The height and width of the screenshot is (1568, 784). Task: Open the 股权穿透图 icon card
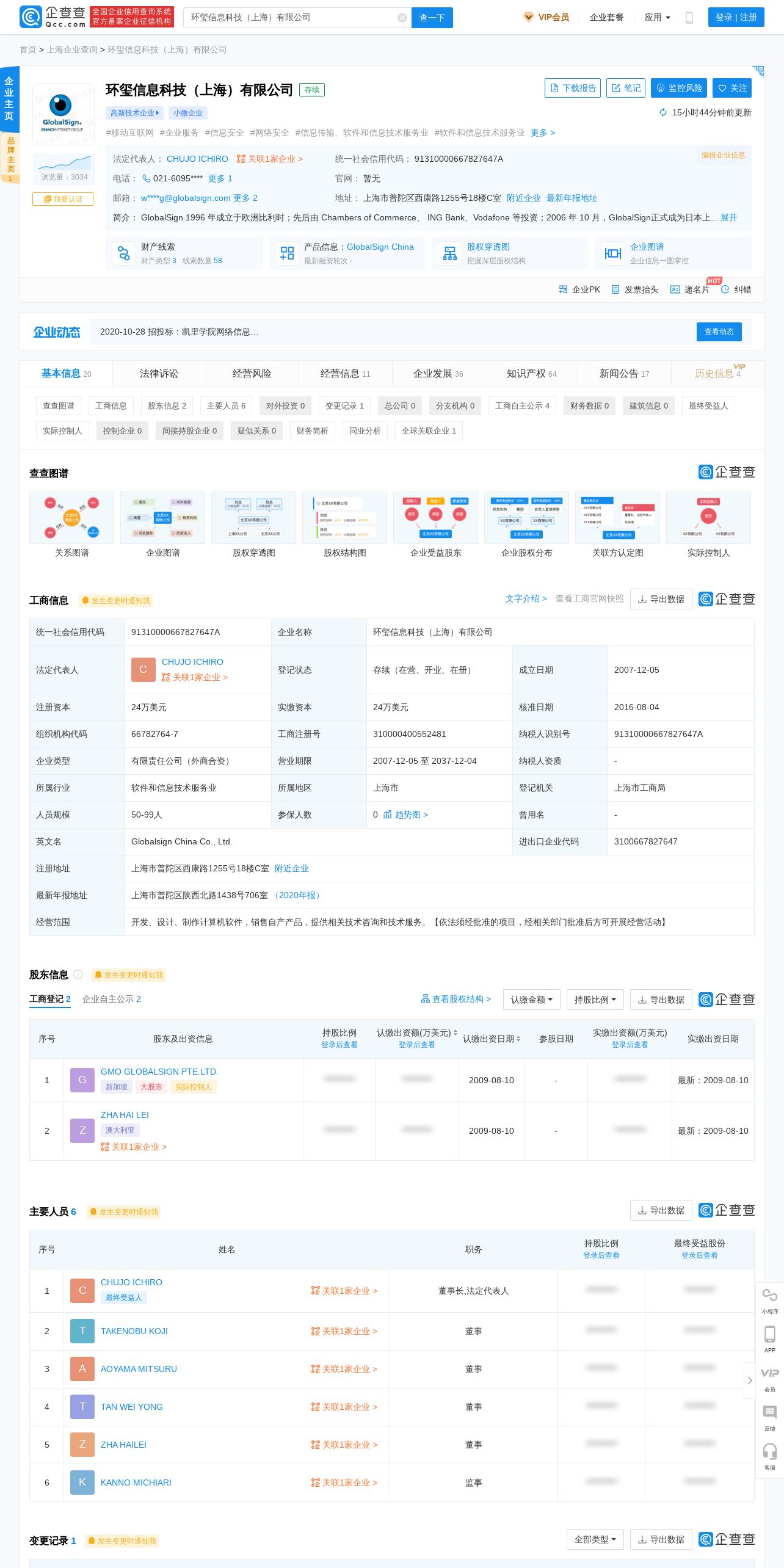450,253
